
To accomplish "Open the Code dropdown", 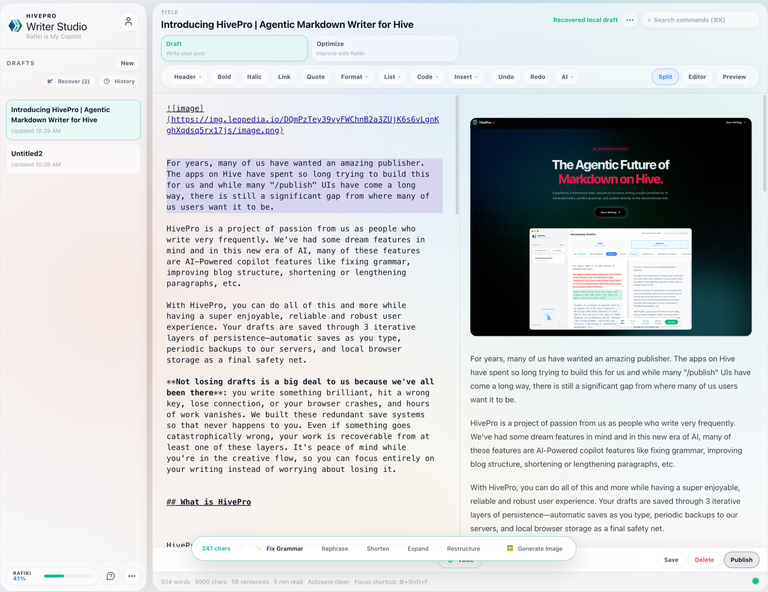I will (427, 77).
